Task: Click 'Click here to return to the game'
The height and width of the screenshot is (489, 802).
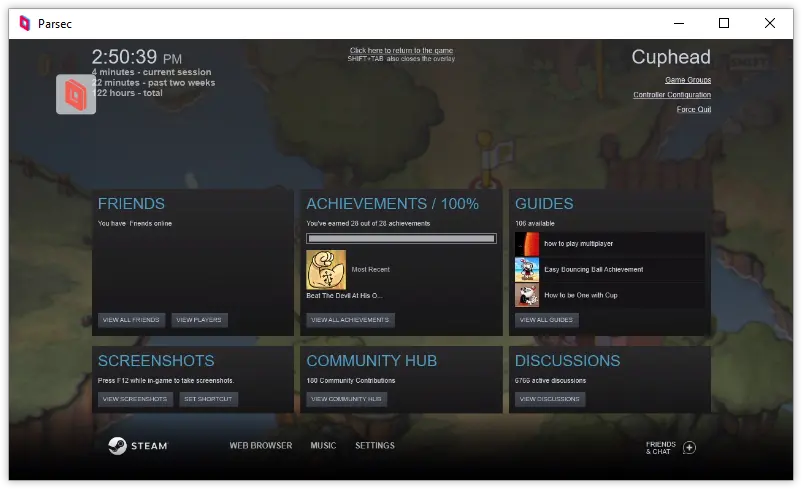Action: coord(401,50)
